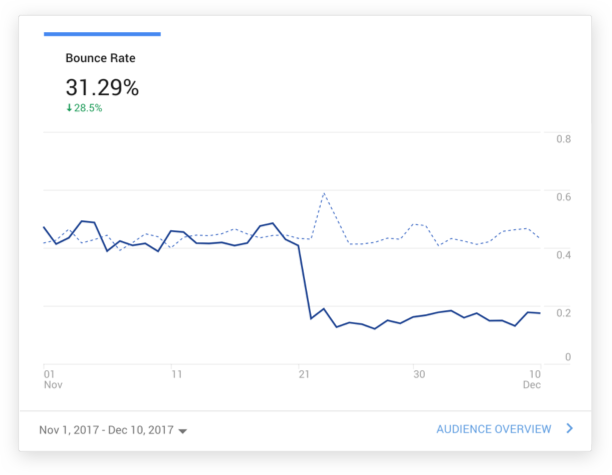
Task: Click the 28.5% change percentage
Action: pos(88,108)
